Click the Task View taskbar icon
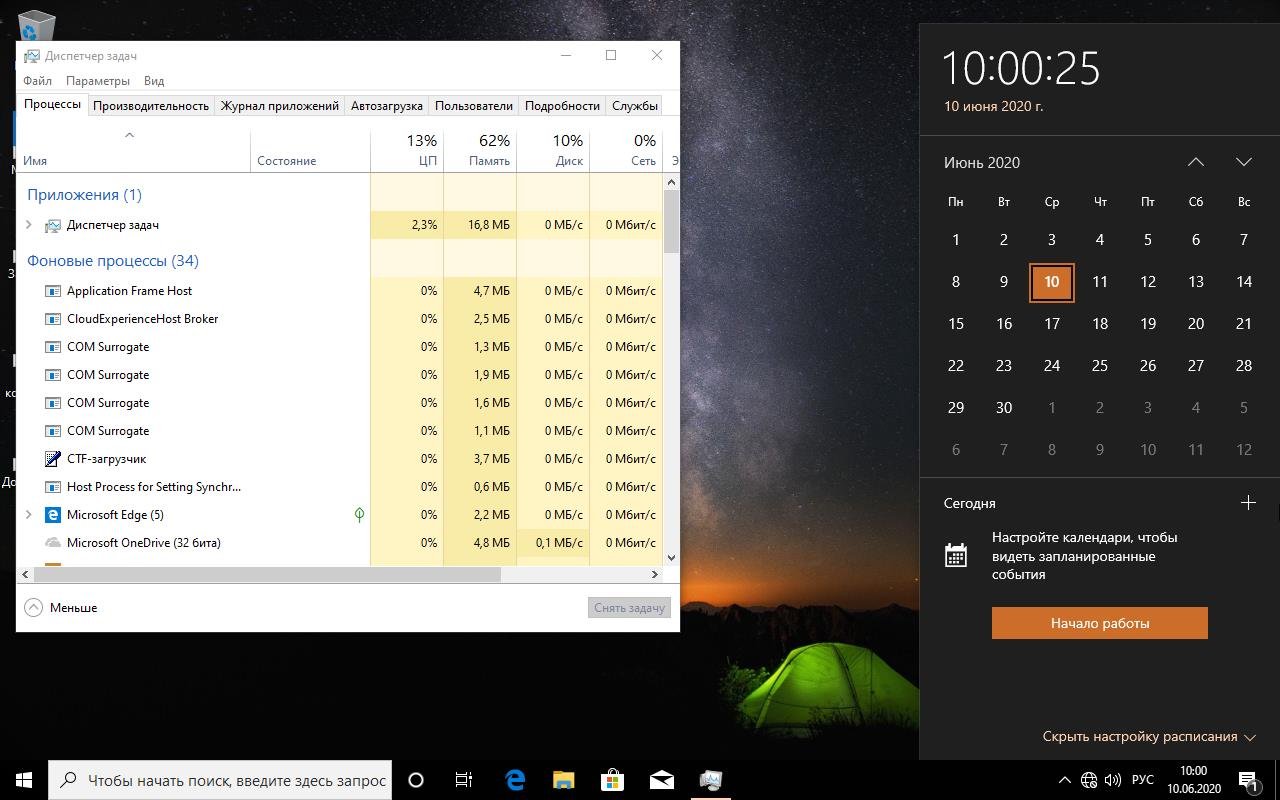The width and height of the screenshot is (1280, 800). 464,780
